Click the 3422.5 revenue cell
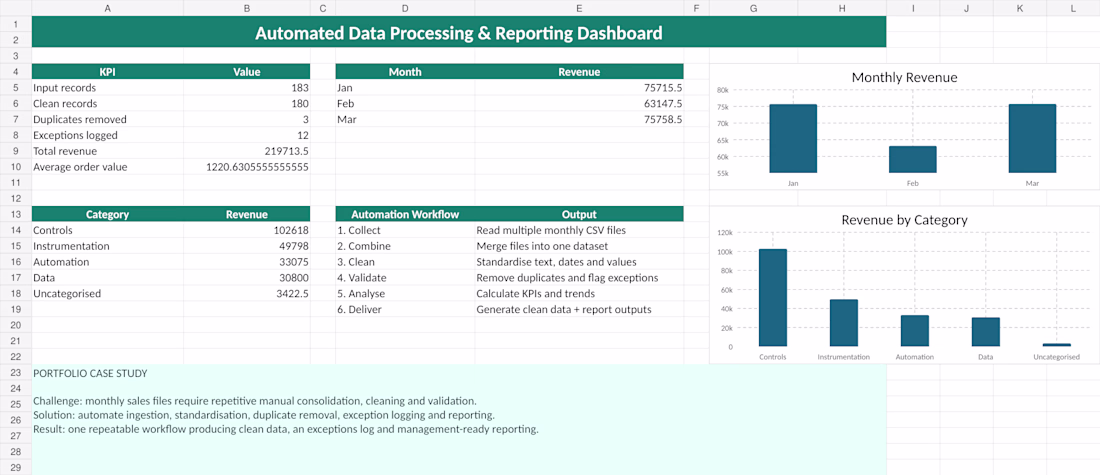Viewport: 1100px width, 475px height. (246, 293)
